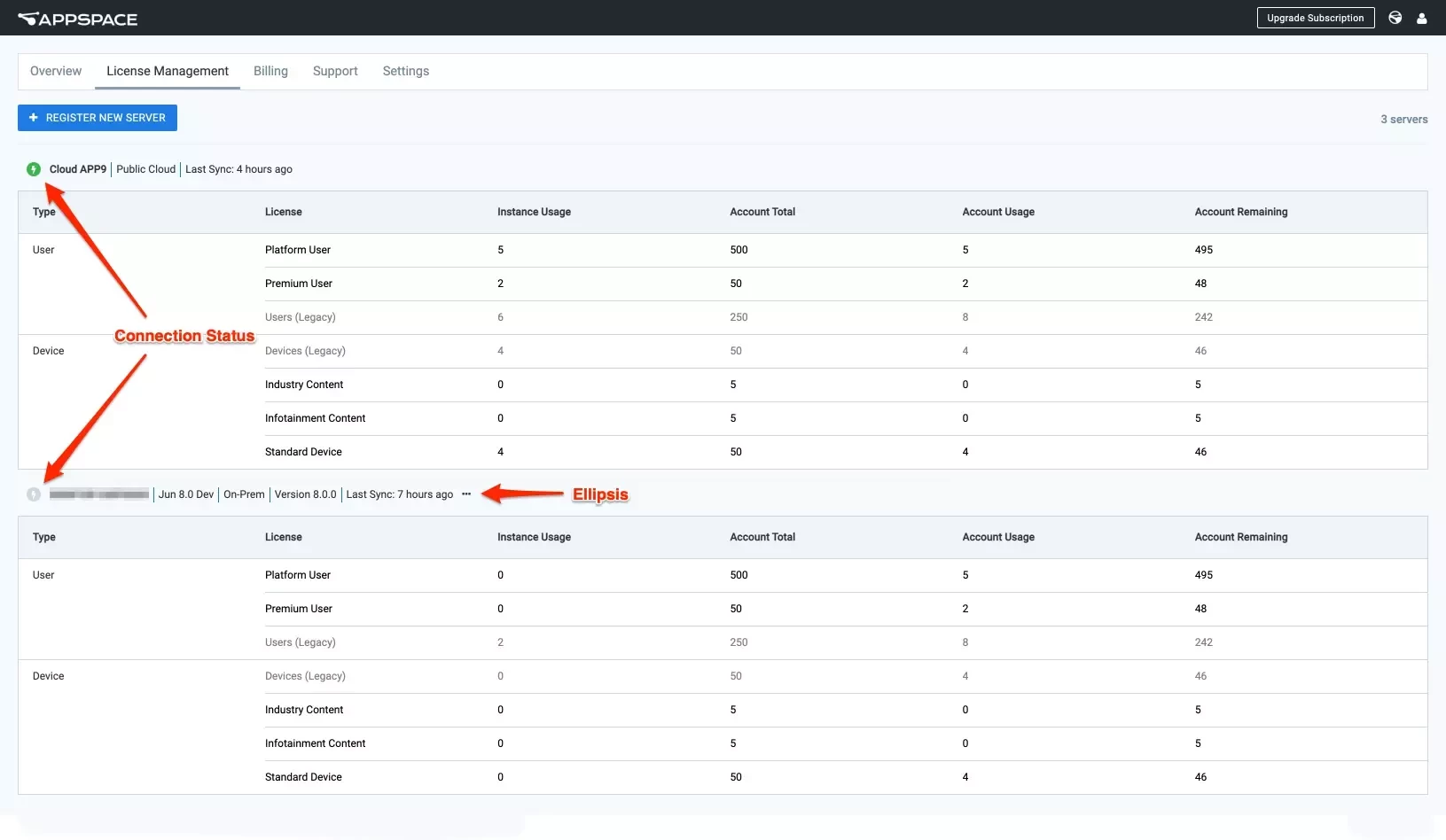1446x840 pixels.
Task: Click the Cloud APP9 server name
Action: click(78, 169)
